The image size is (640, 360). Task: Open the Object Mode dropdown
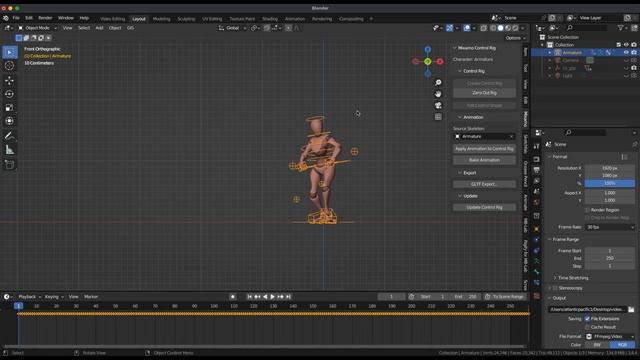[37, 28]
